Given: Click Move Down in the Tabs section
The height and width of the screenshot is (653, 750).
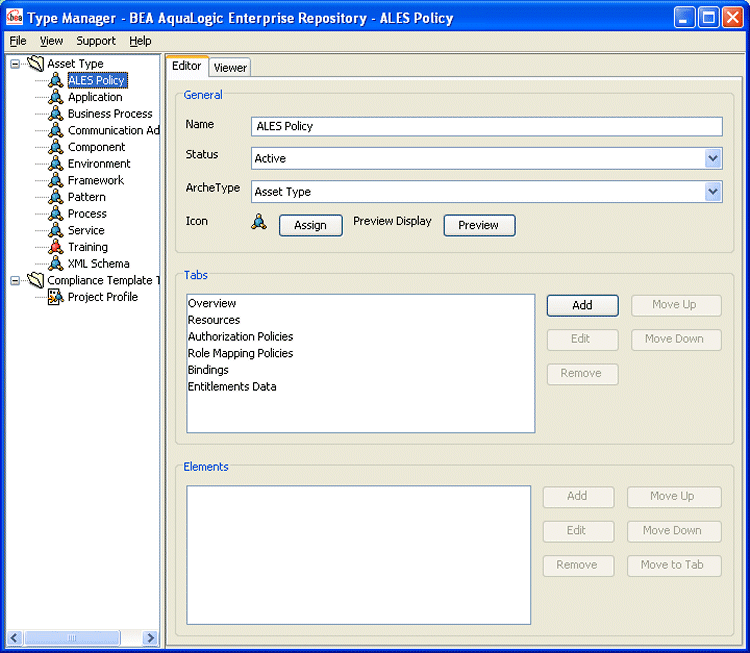Looking at the screenshot, I should [675, 339].
